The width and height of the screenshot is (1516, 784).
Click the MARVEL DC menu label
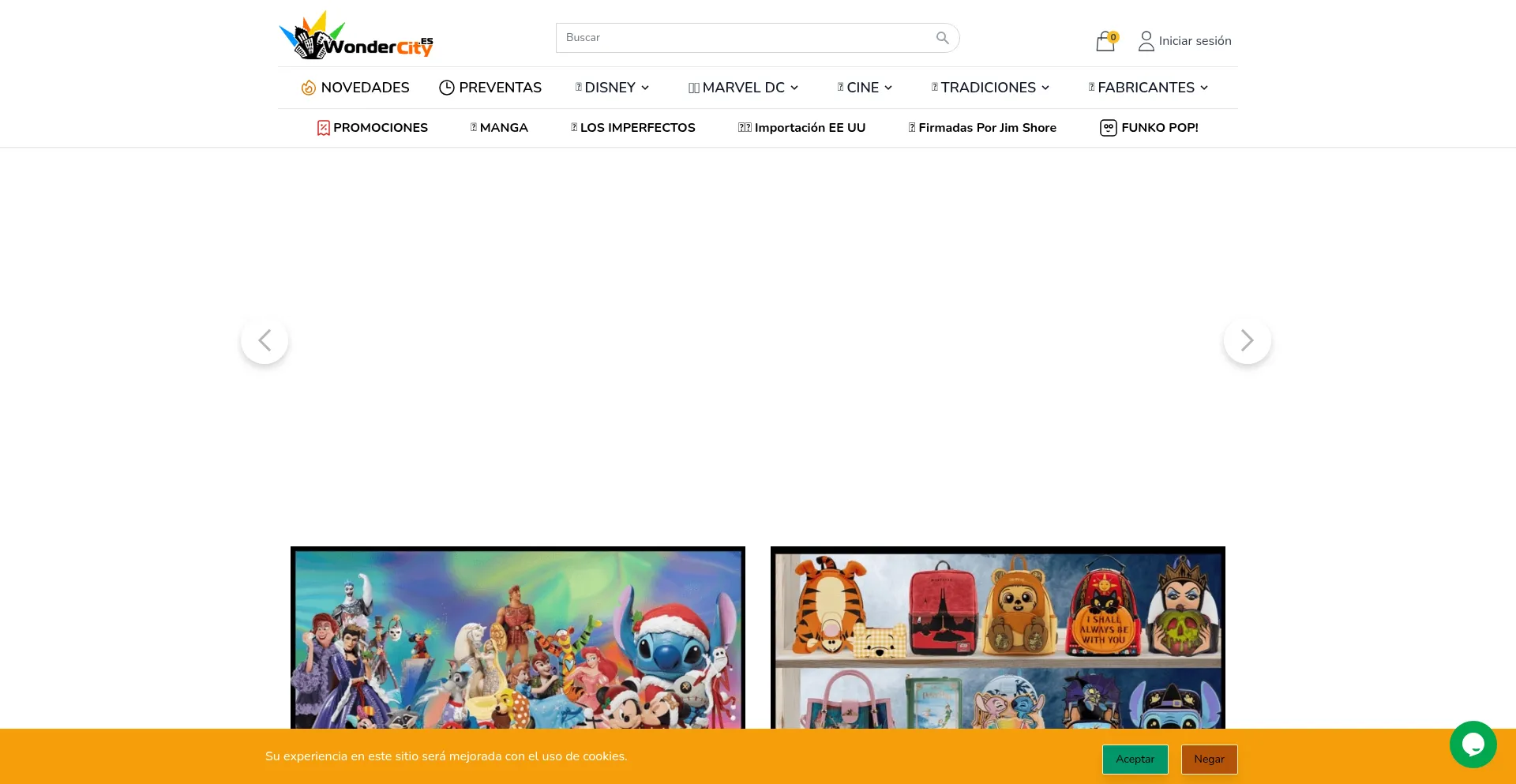[743, 88]
